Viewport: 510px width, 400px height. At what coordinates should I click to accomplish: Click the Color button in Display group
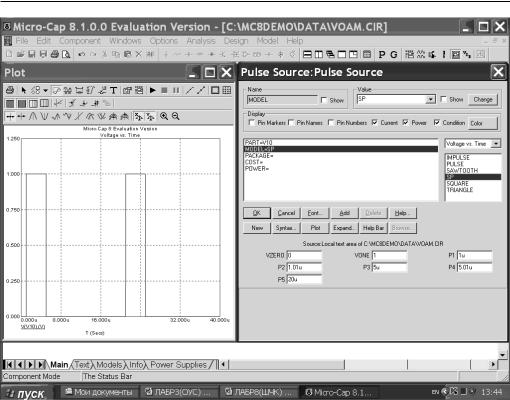483,123
